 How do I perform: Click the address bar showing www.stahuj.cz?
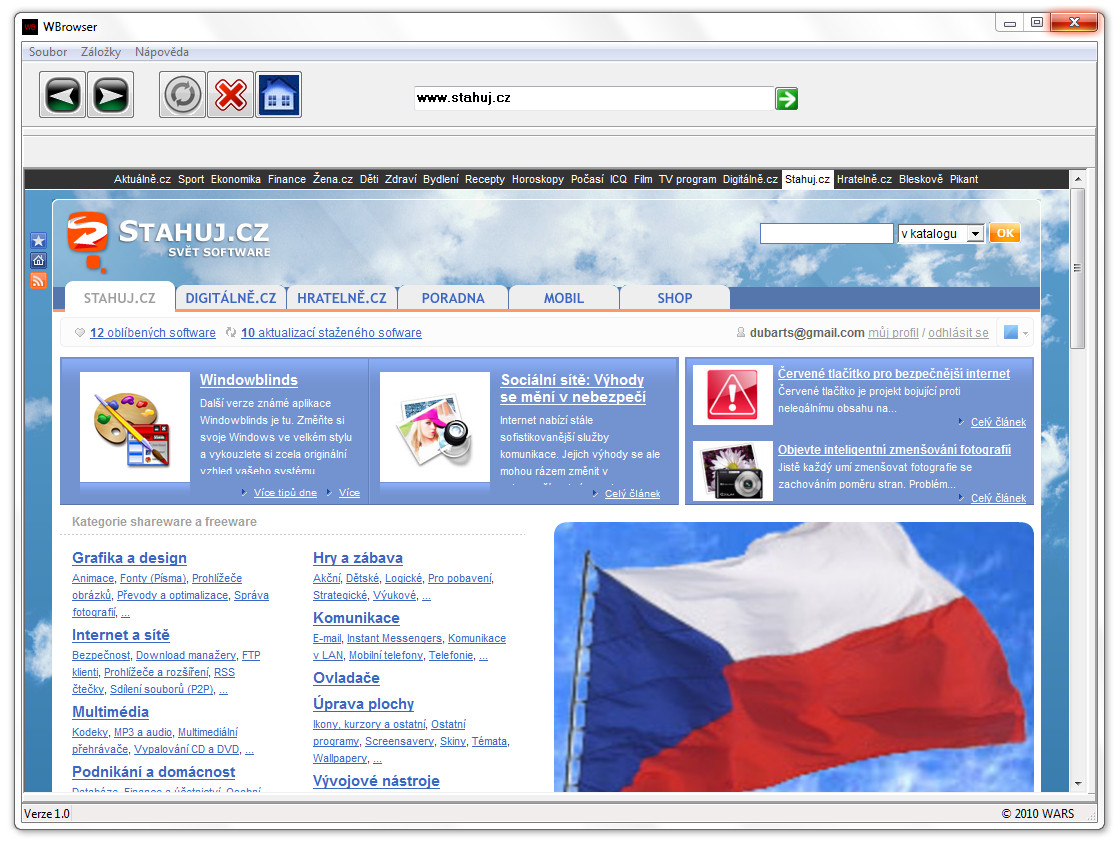[594, 98]
